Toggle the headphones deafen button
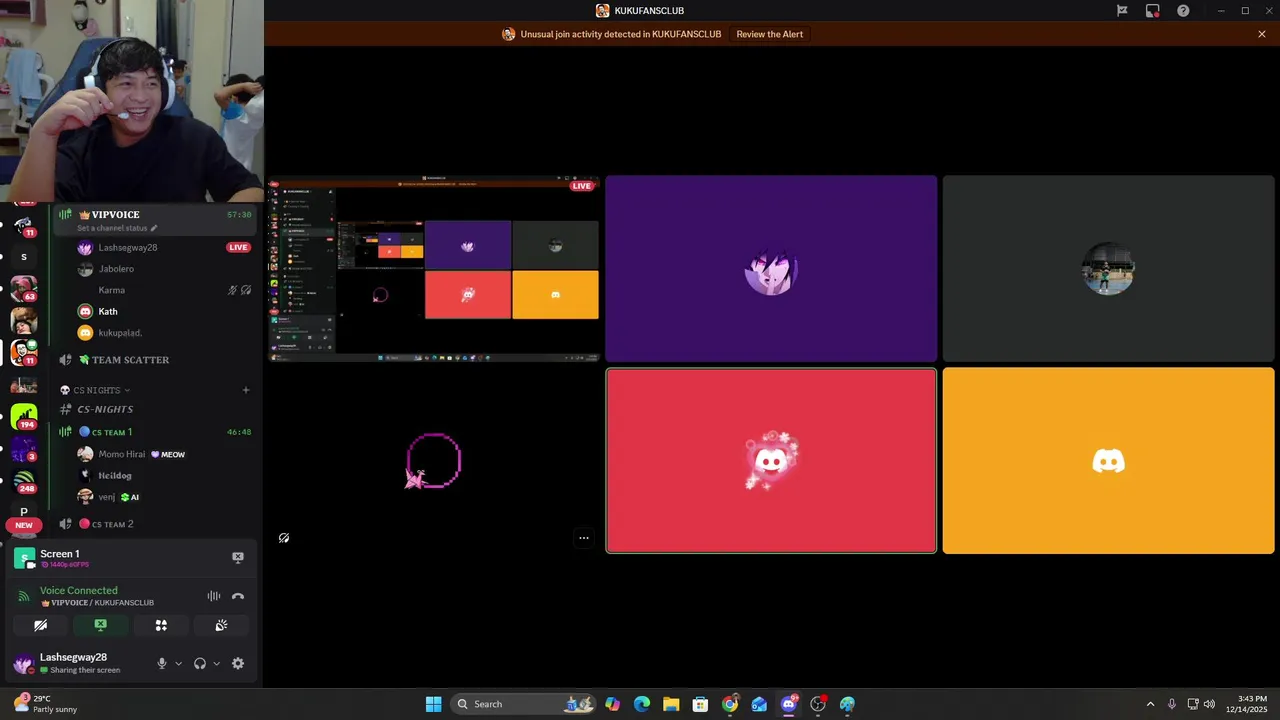Screen dimensions: 1280x720 click(200, 663)
